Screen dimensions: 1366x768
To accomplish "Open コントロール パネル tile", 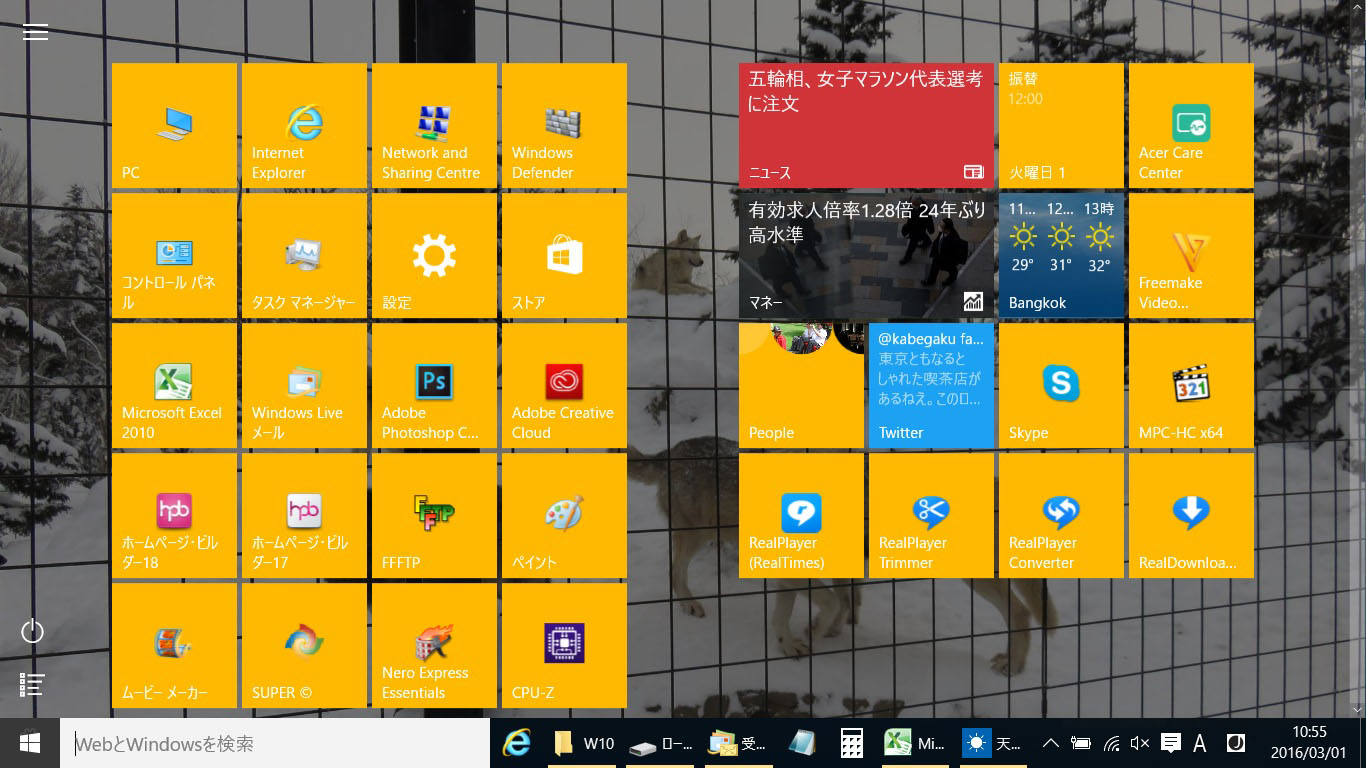I will tap(174, 255).
